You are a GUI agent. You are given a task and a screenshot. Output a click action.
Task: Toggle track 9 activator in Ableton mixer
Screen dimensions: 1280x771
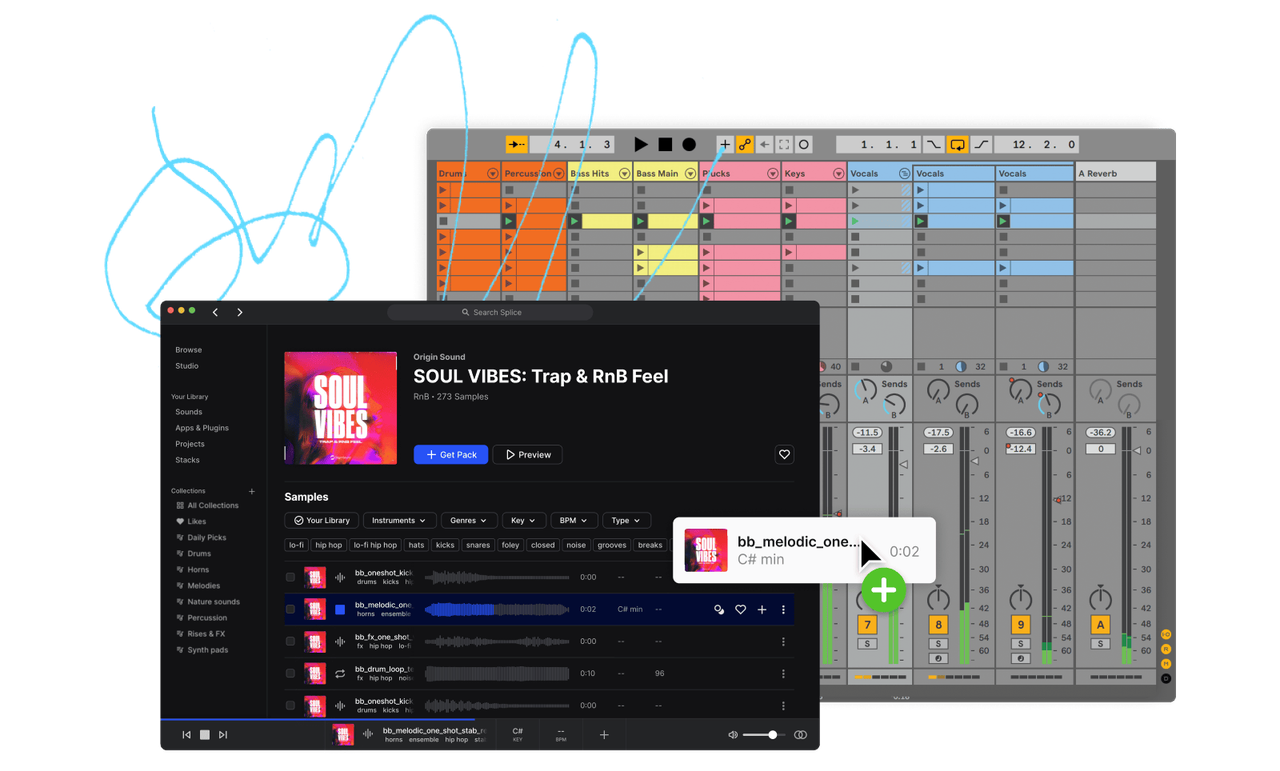tap(1020, 625)
